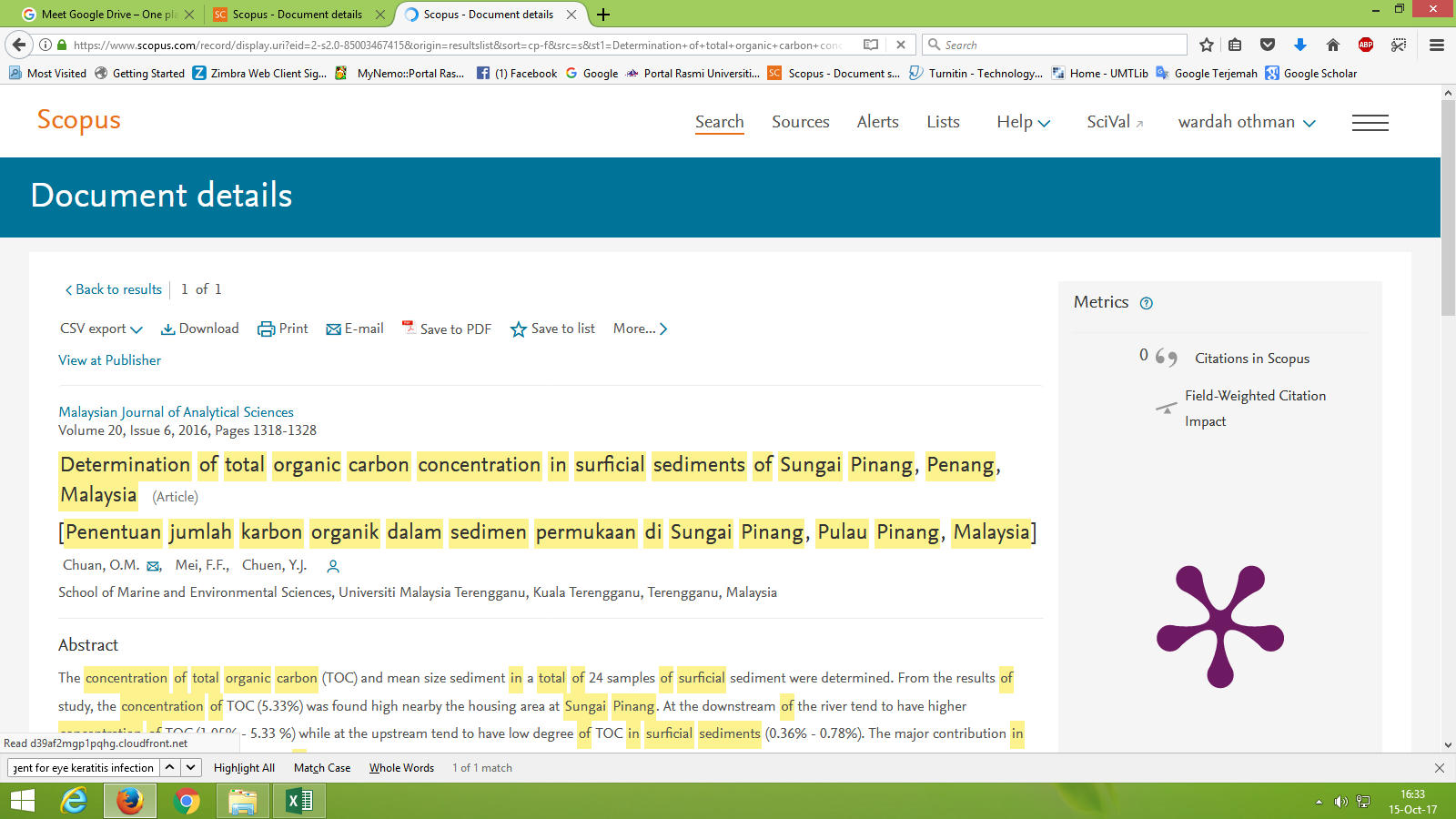Toggle Match Case in find bar

[321, 768]
